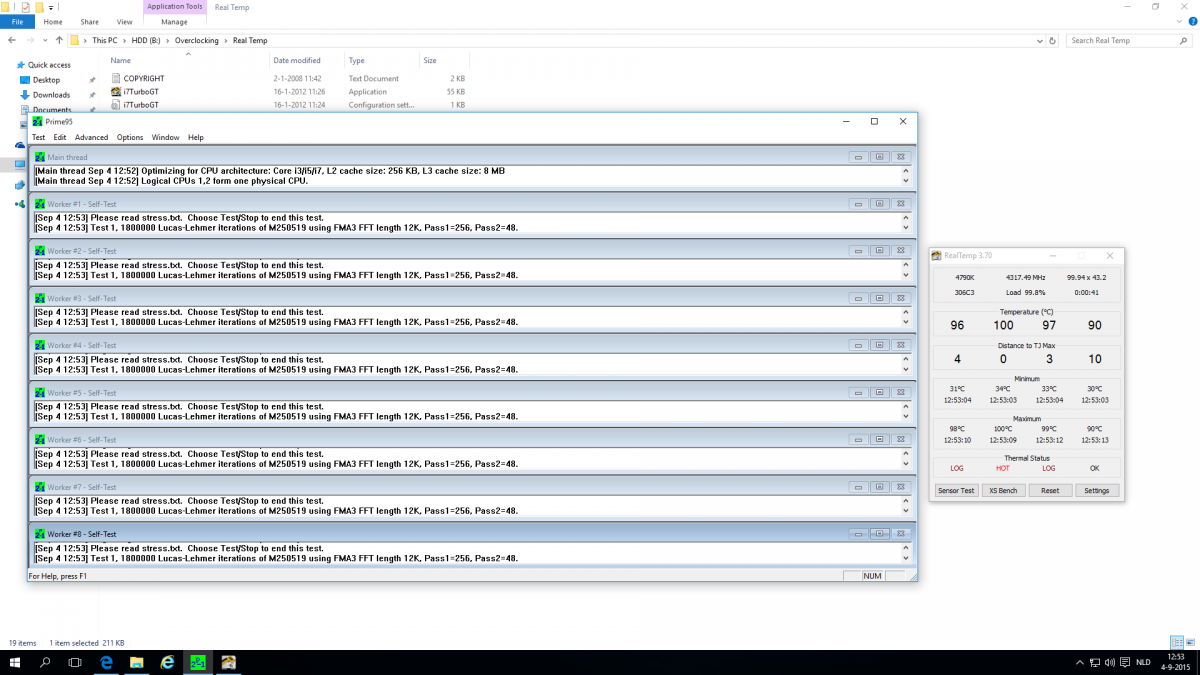Click the Worker #8 child window icon
This screenshot has height=675, width=1200.
(x=40, y=534)
